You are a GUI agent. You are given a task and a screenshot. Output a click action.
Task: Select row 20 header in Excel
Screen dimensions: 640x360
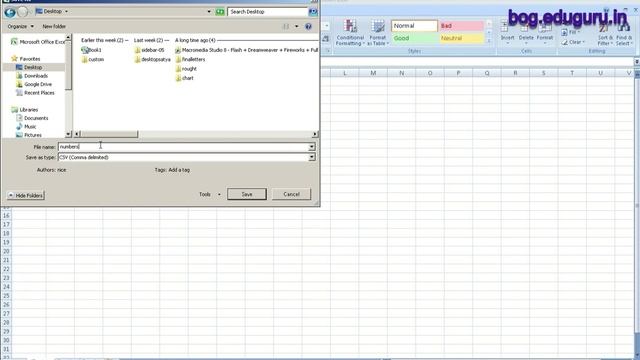click(x=6, y=251)
